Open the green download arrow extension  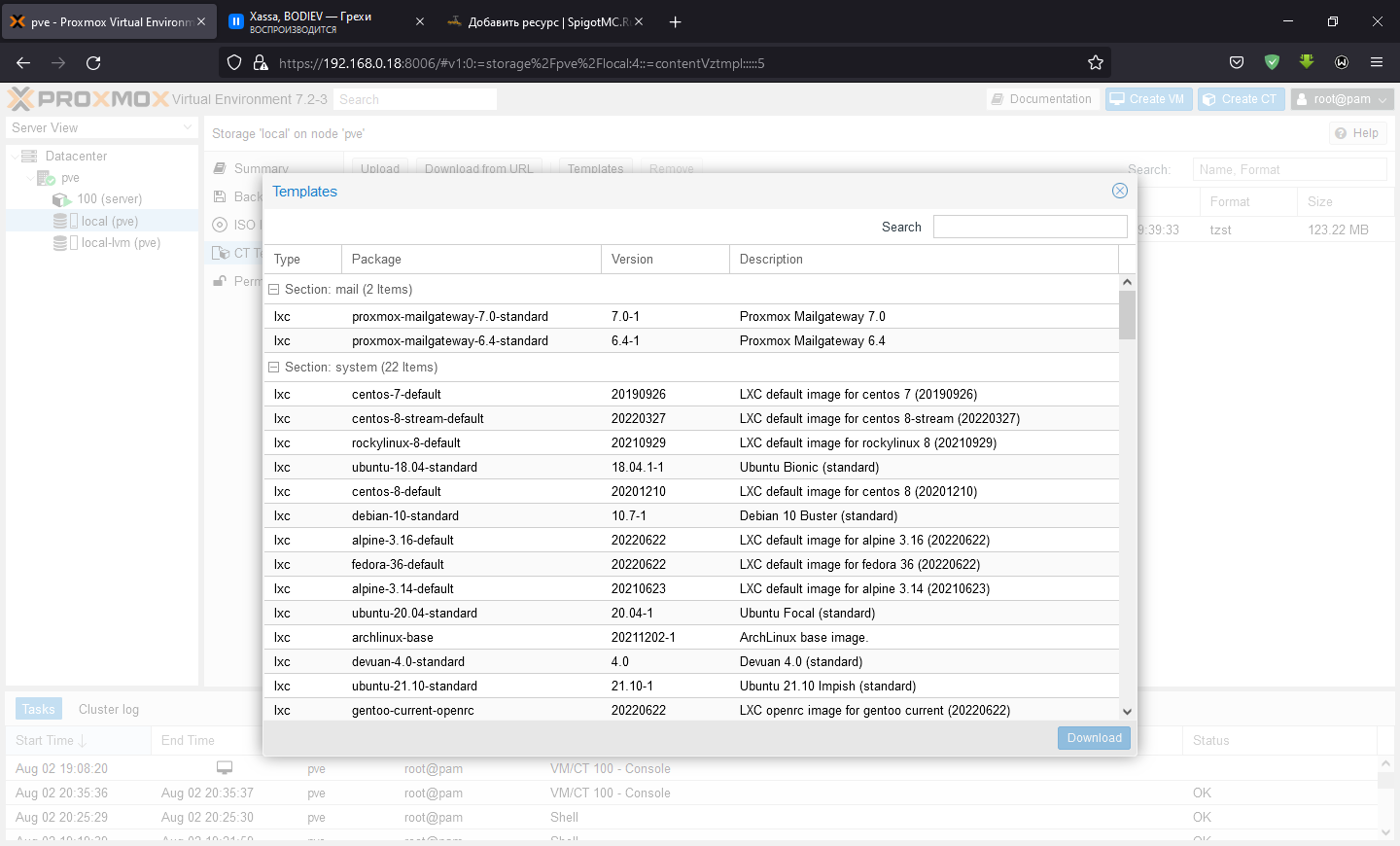[x=1307, y=62]
